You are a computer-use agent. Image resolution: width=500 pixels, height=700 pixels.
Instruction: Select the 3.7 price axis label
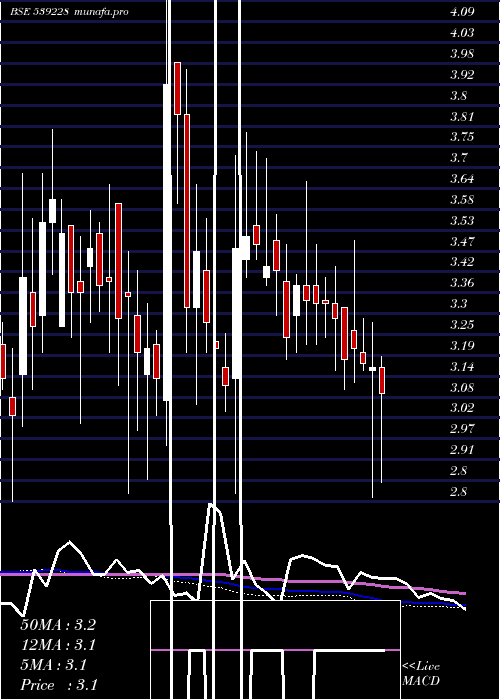[x=459, y=158]
